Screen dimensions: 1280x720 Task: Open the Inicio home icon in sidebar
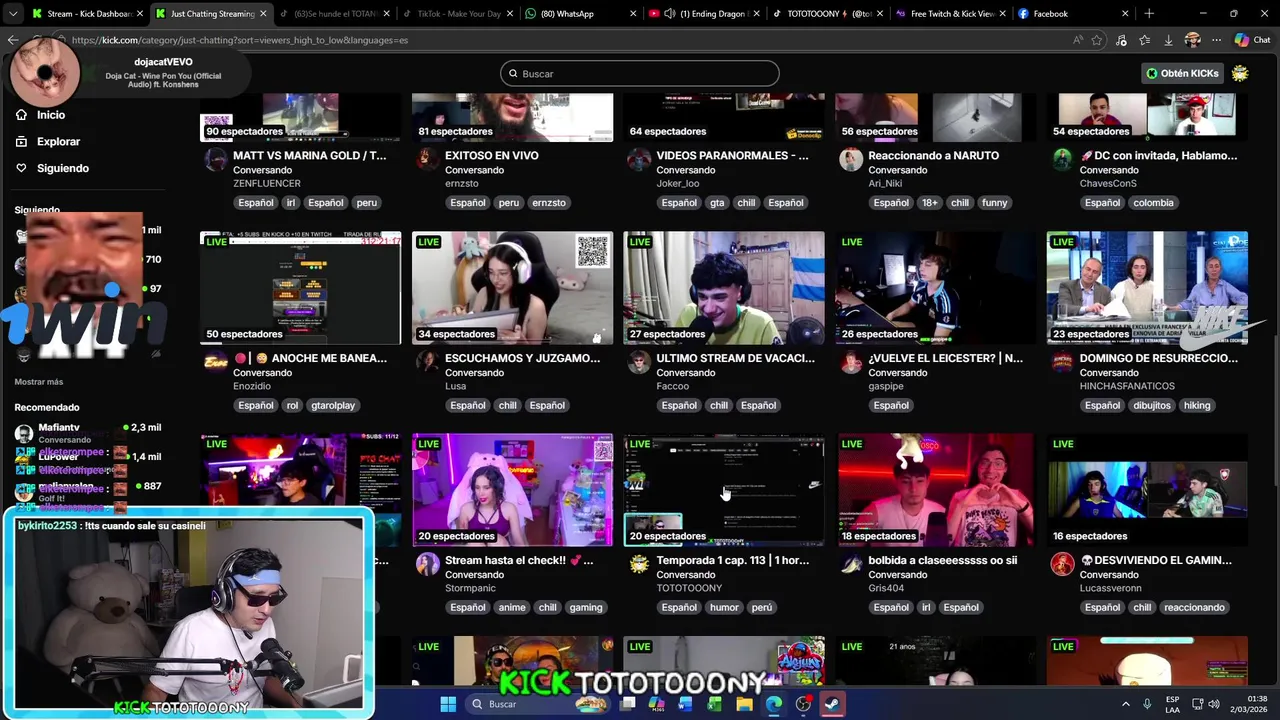pos(21,115)
